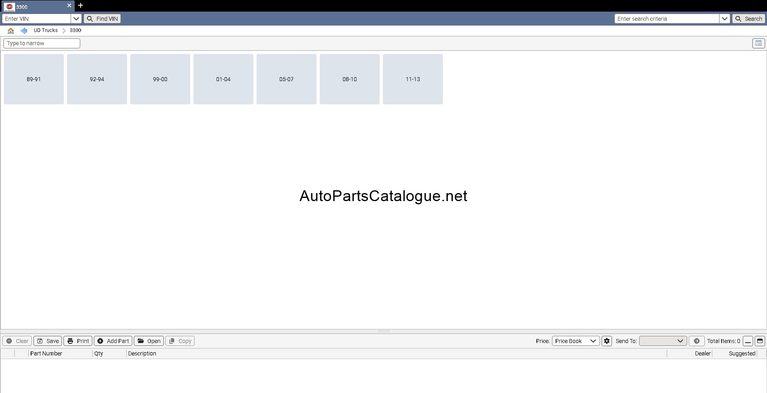
Task: Open a saved parts list
Action: click(149, 341)
